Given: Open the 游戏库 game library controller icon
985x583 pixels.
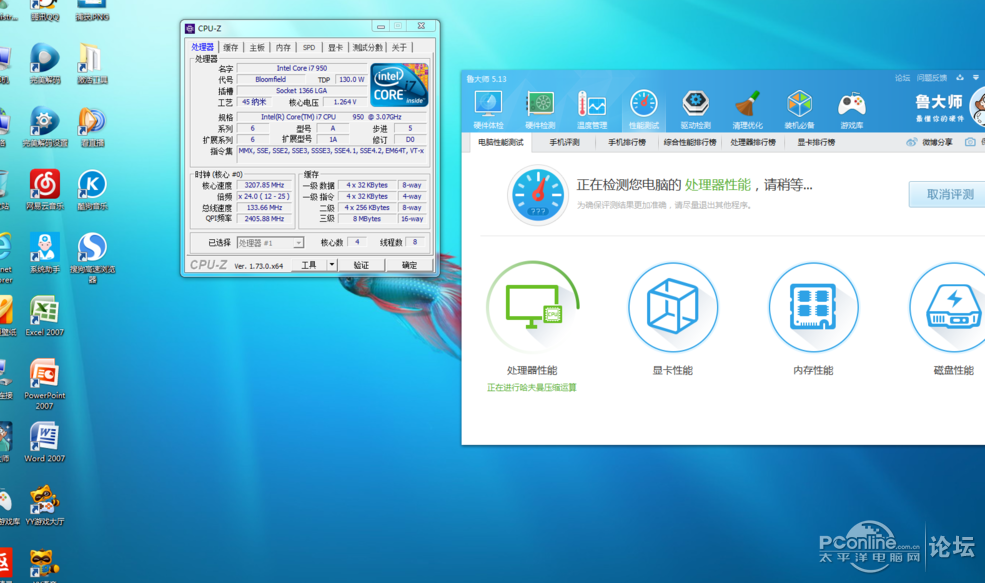Looking at the screenshot, I should coord(852,109).
